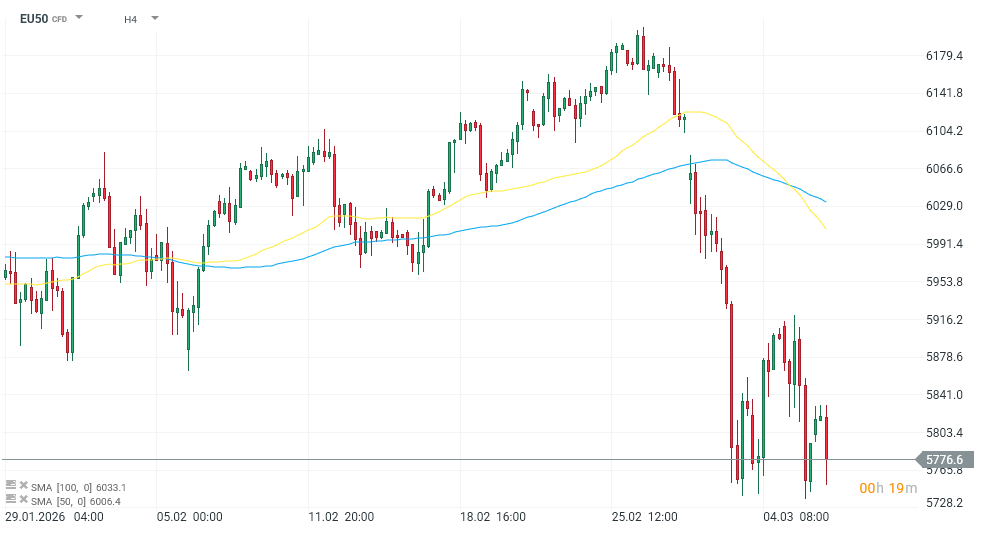
Task: Open settings for the SMA 50 indicator
Action: [11, 500]
